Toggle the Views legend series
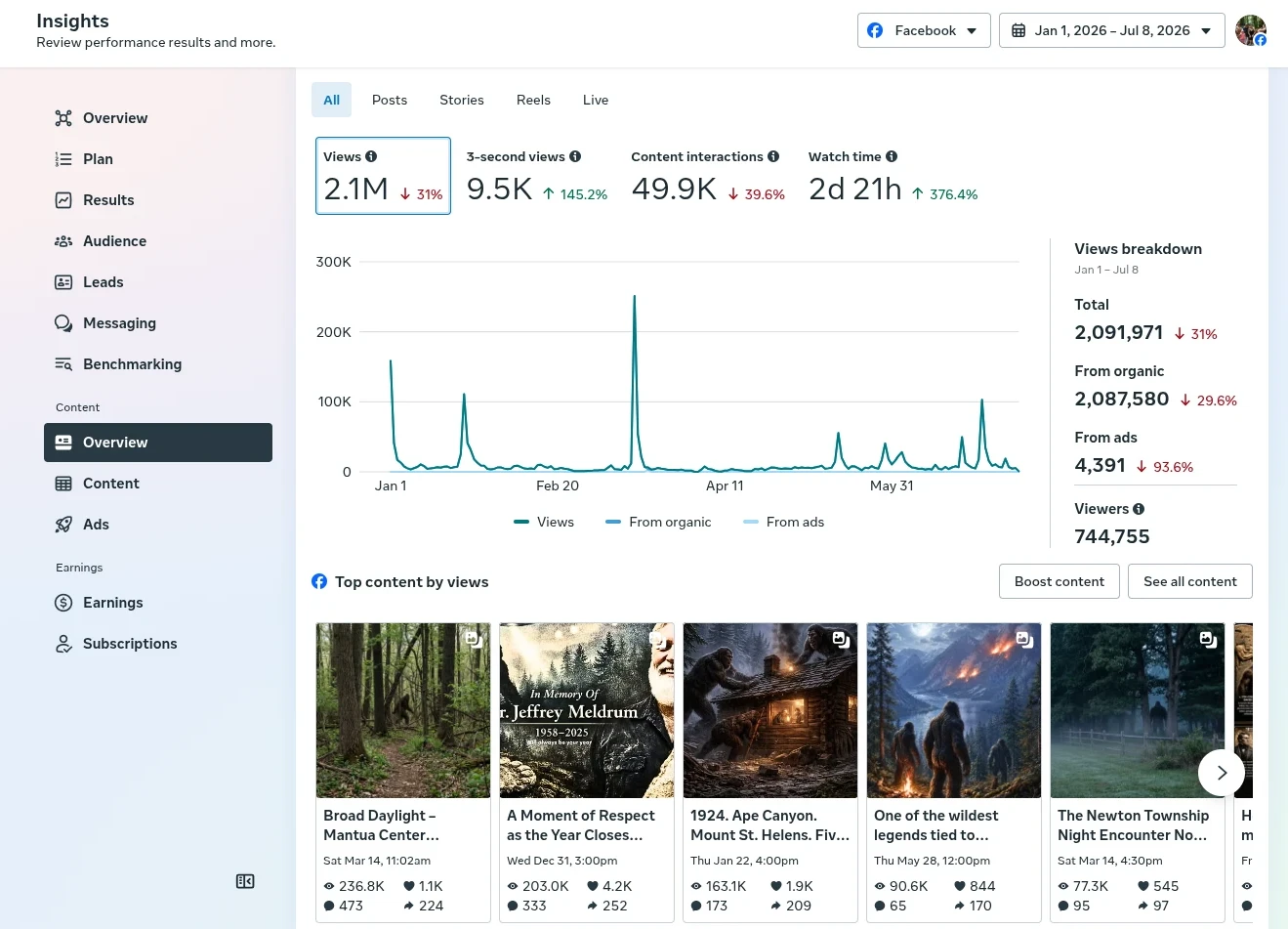 tap(544, 522)
